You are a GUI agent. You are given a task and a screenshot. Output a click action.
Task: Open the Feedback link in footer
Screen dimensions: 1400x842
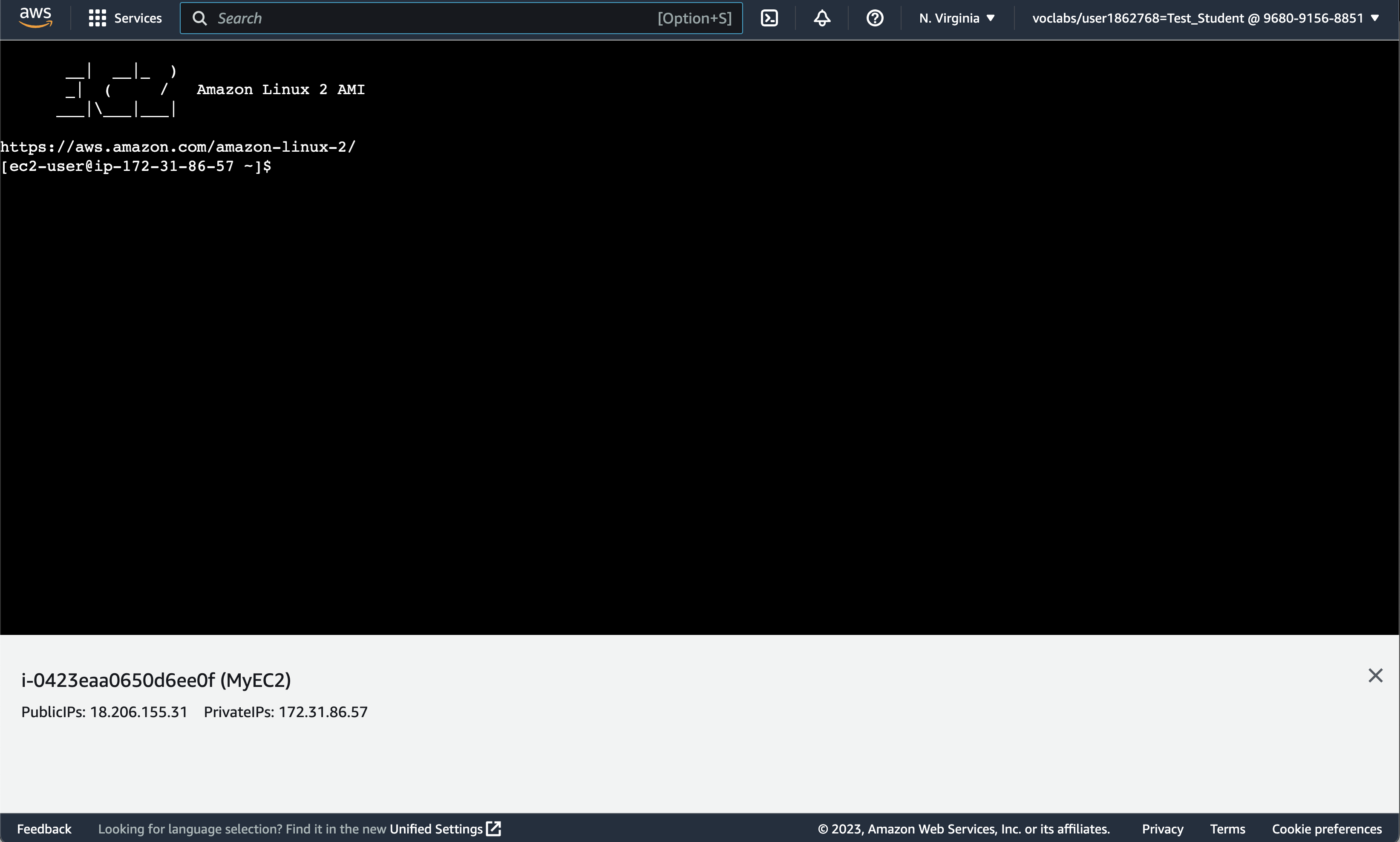click(44, 829)
